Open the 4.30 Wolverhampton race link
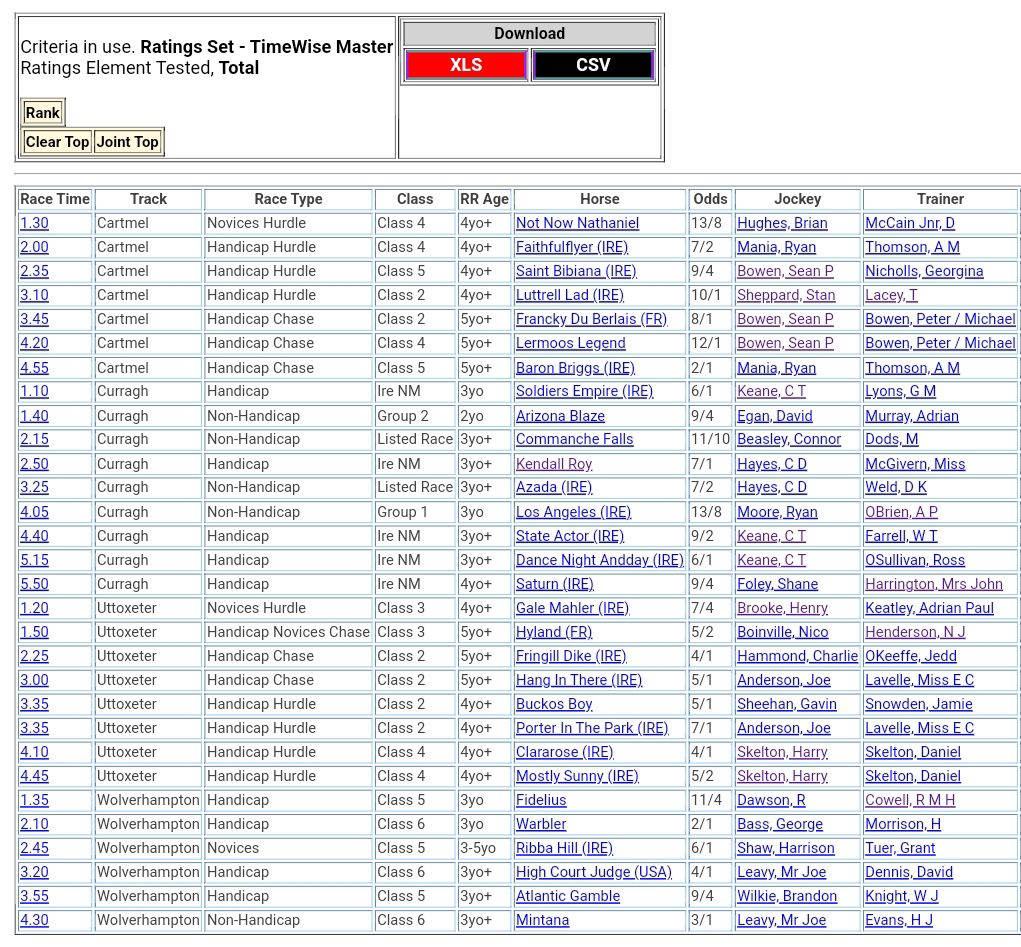The height and width of the screenshot is (947, 1021). pyautogui.click(x=34, y=920)
